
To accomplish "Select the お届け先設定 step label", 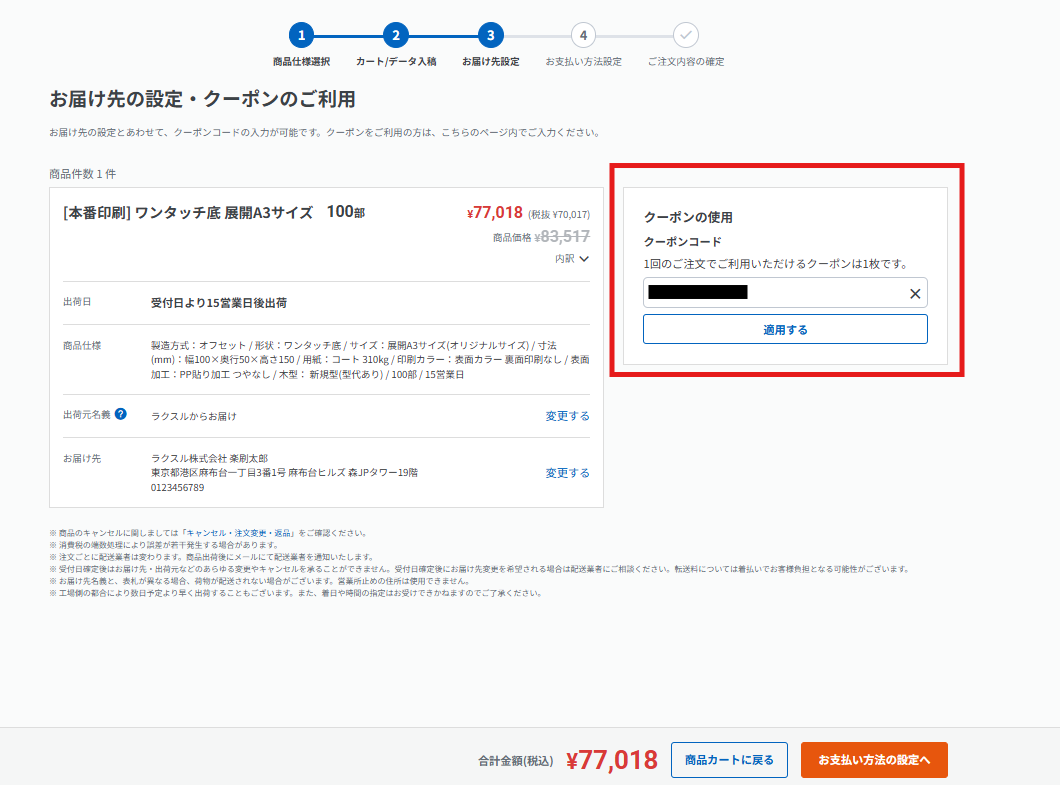I will click(x=491, y=62).
